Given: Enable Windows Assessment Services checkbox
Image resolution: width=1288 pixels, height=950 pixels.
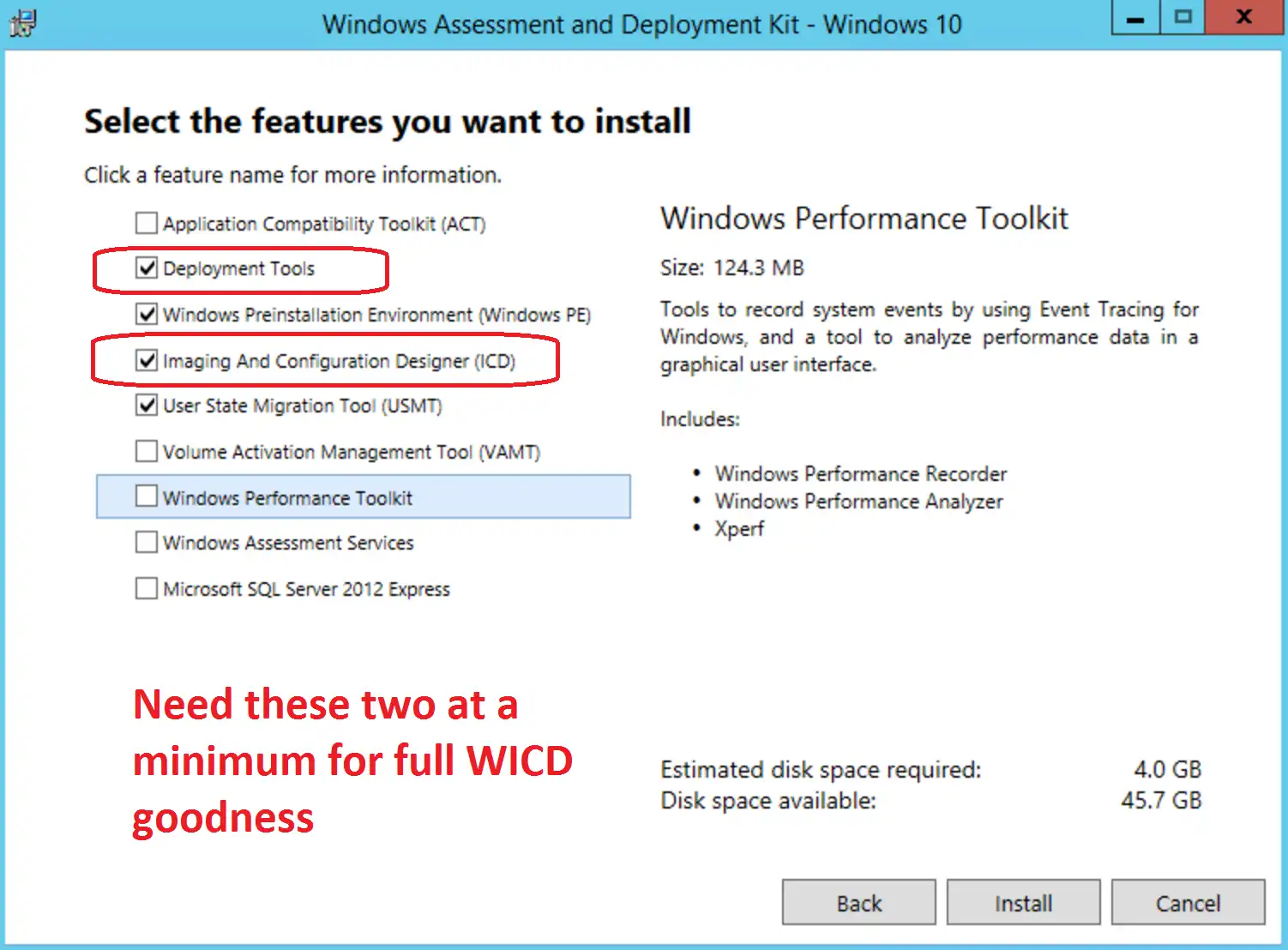Looking at the screenshot, I should (x=147, y=542).
